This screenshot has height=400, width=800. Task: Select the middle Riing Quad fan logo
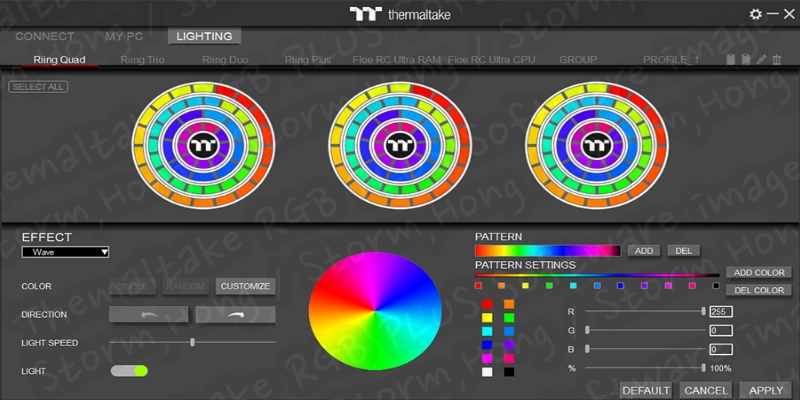(401, 145)
